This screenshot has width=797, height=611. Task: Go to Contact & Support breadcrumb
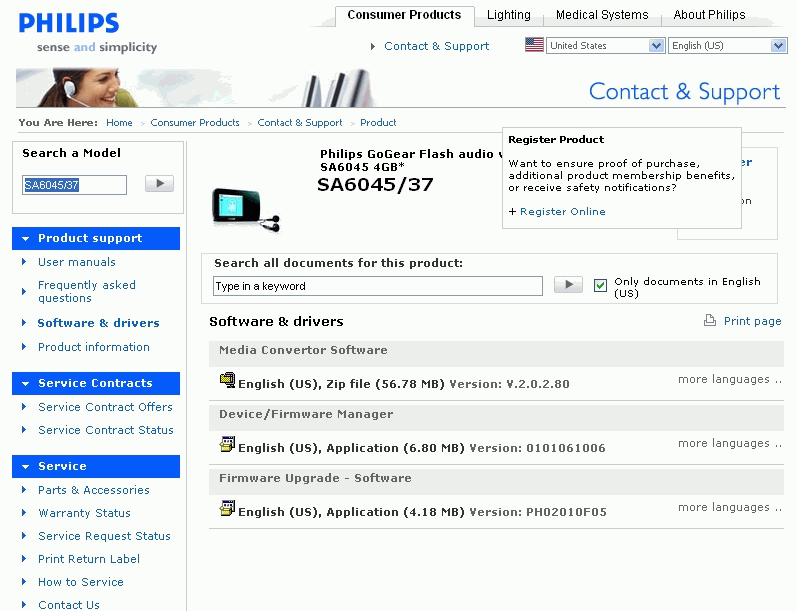(x=300, y=123)
